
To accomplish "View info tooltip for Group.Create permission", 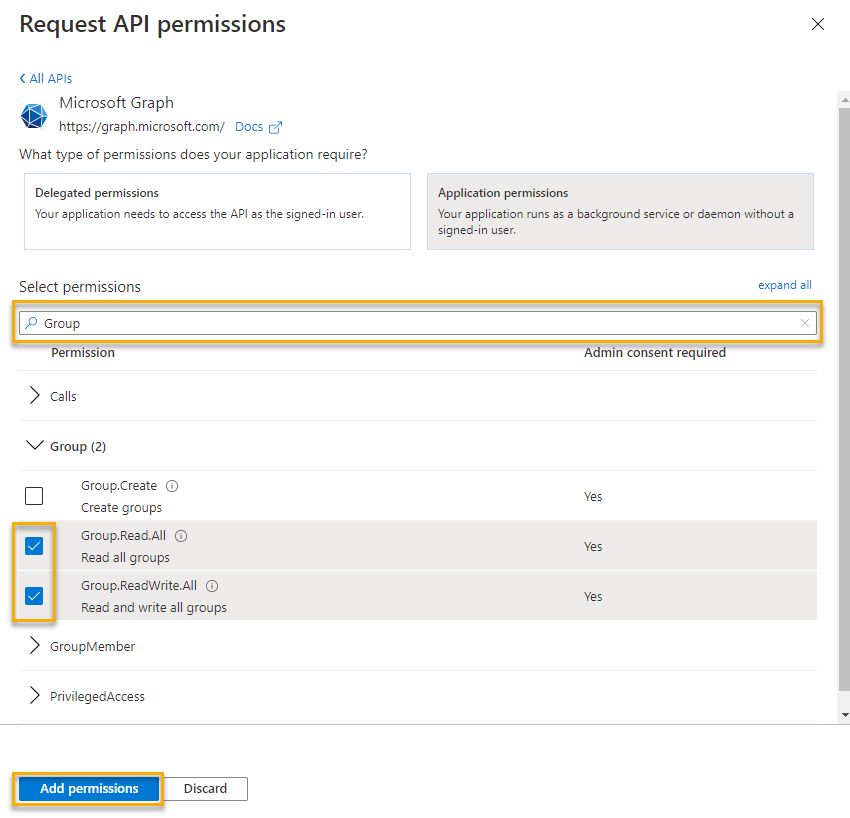I will click(x=170, y=485).
